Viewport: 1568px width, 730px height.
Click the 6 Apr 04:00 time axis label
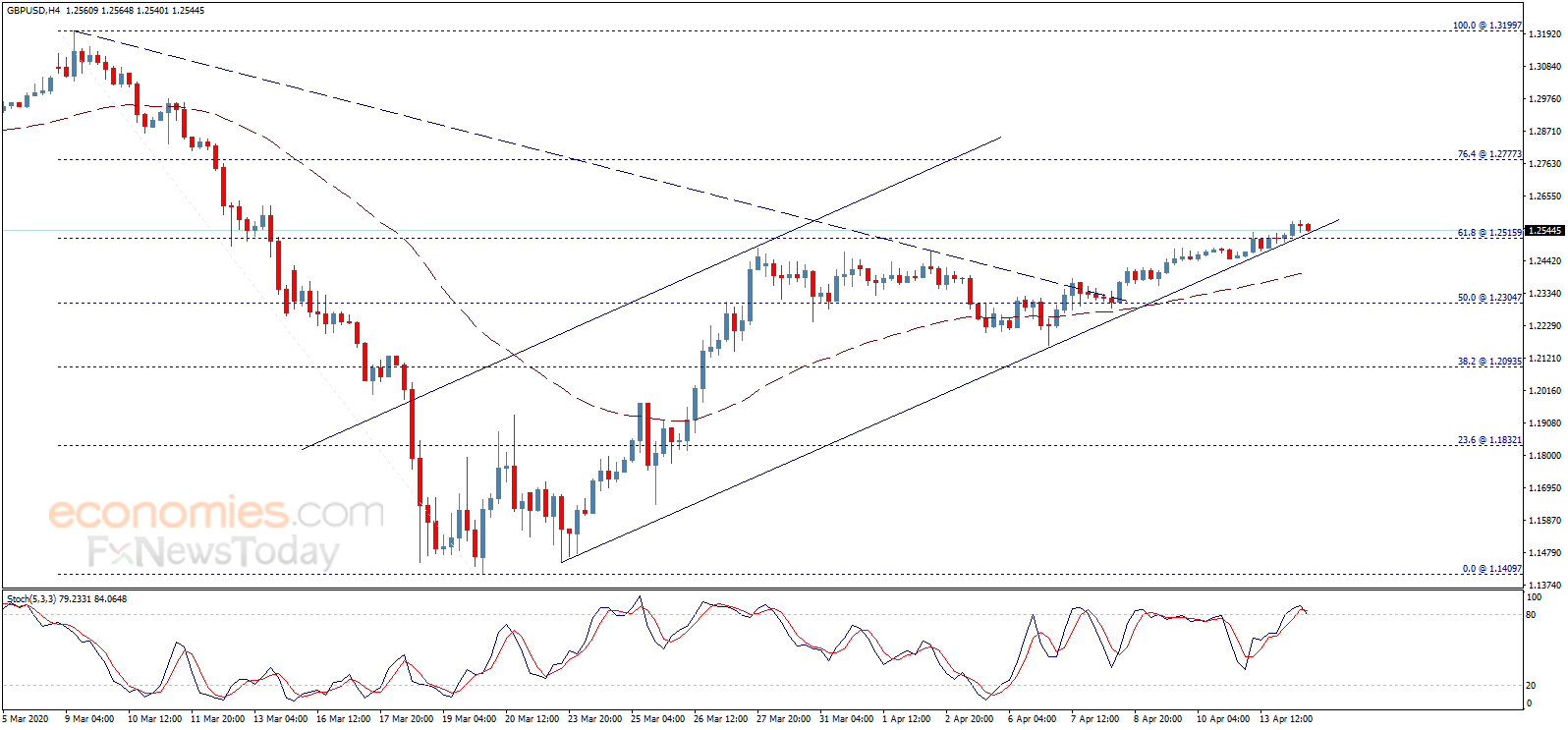point(1032,719)
